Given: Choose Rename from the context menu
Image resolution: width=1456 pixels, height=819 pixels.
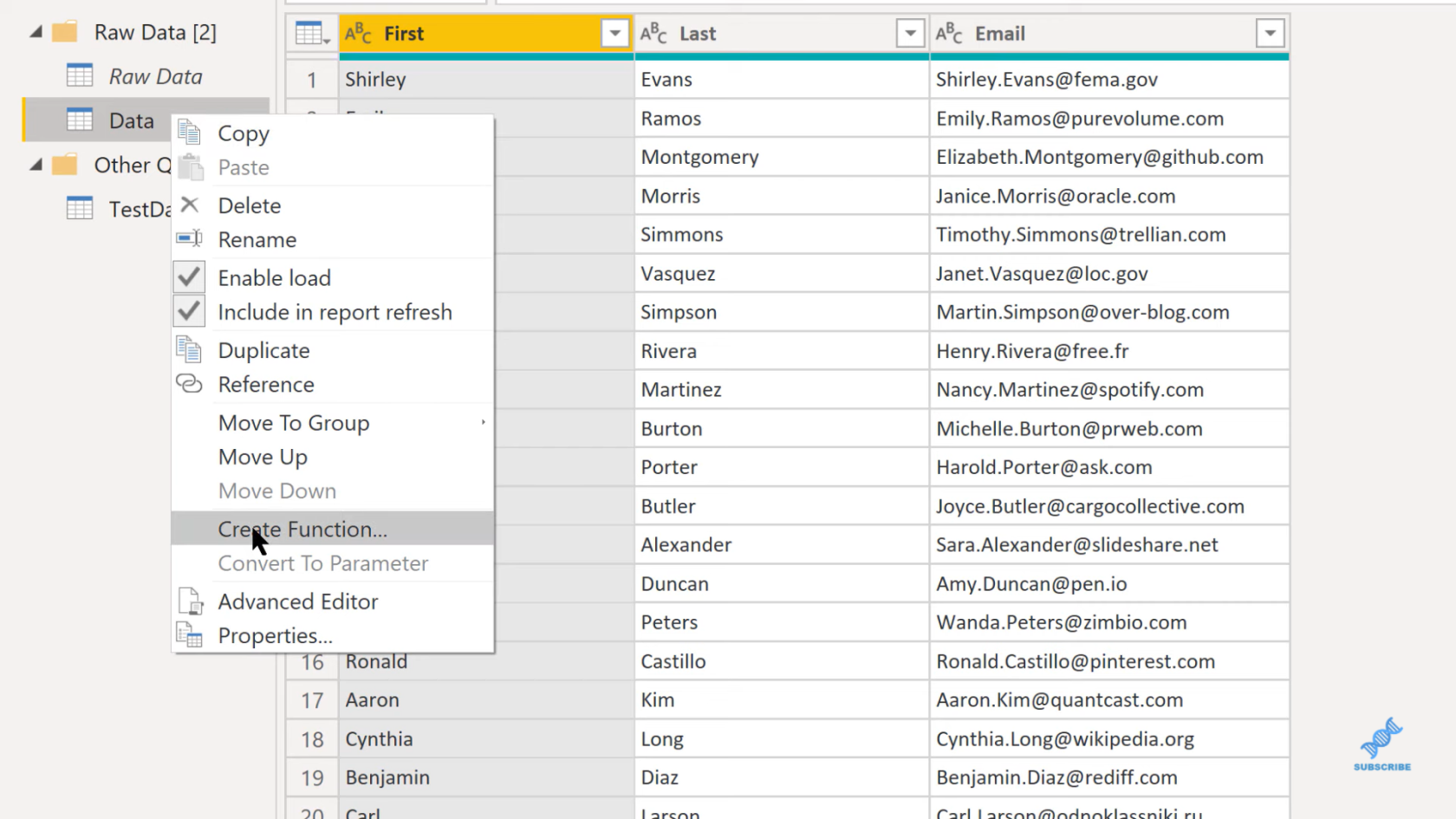Looking at the screenshot, I should [x=333, y=239].
